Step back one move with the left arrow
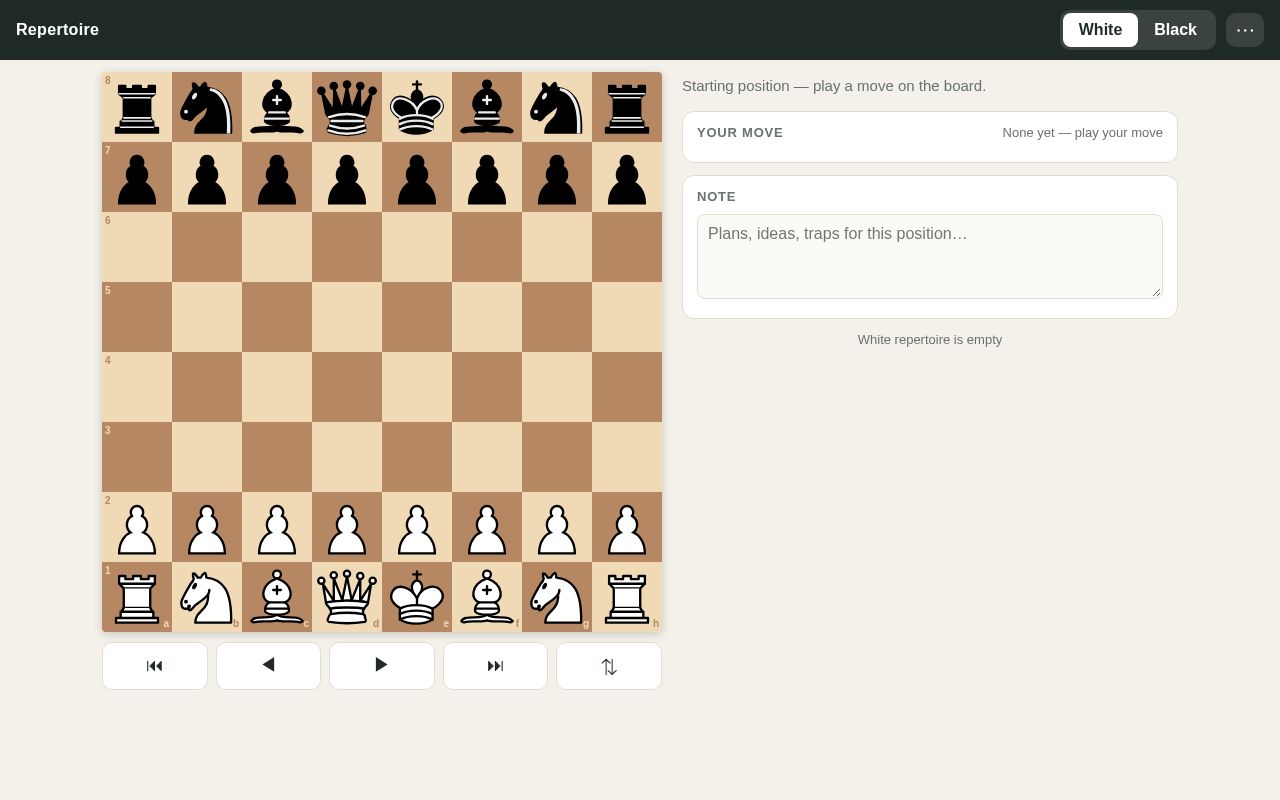The height and width of the screenshot is (800, 1280). 268,666
